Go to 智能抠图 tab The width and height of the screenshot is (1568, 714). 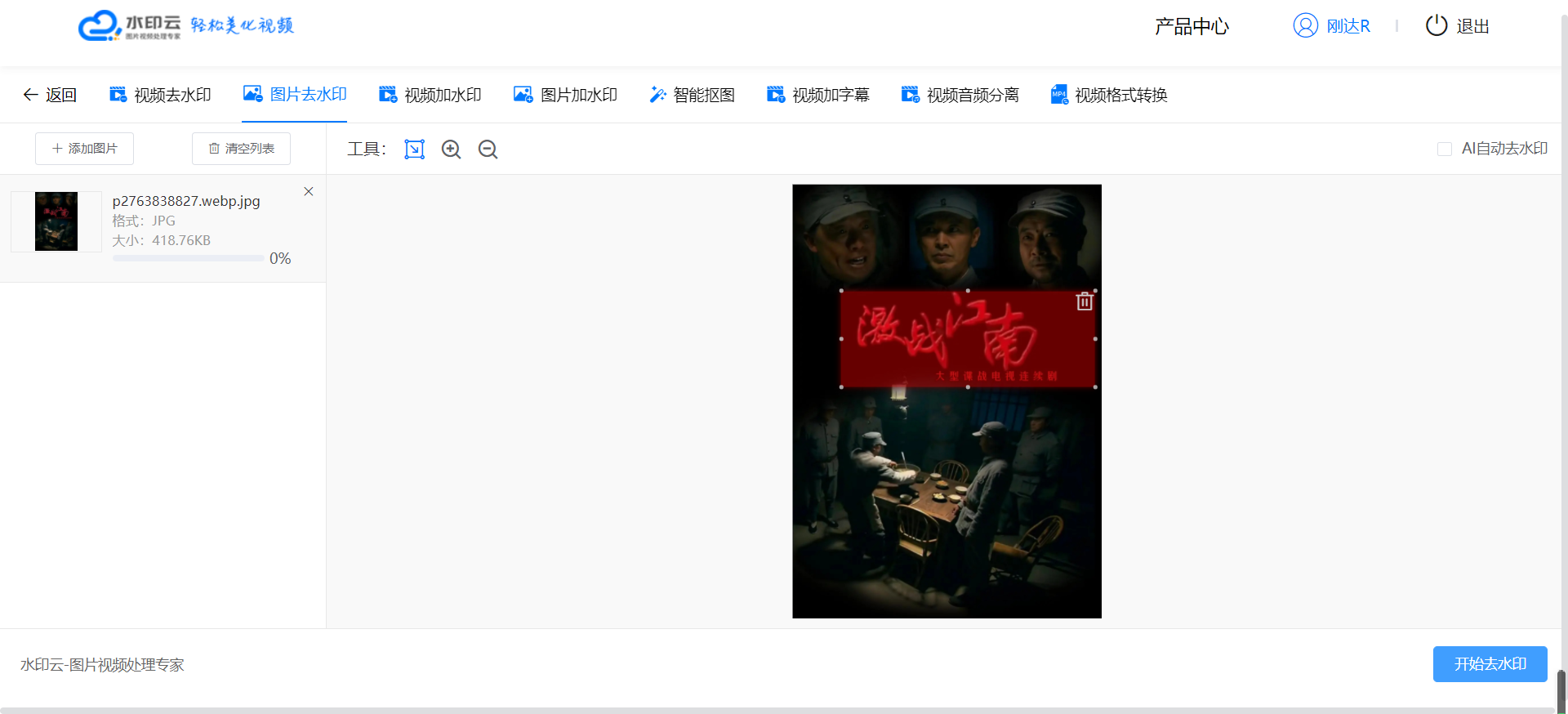click(692, 95)
